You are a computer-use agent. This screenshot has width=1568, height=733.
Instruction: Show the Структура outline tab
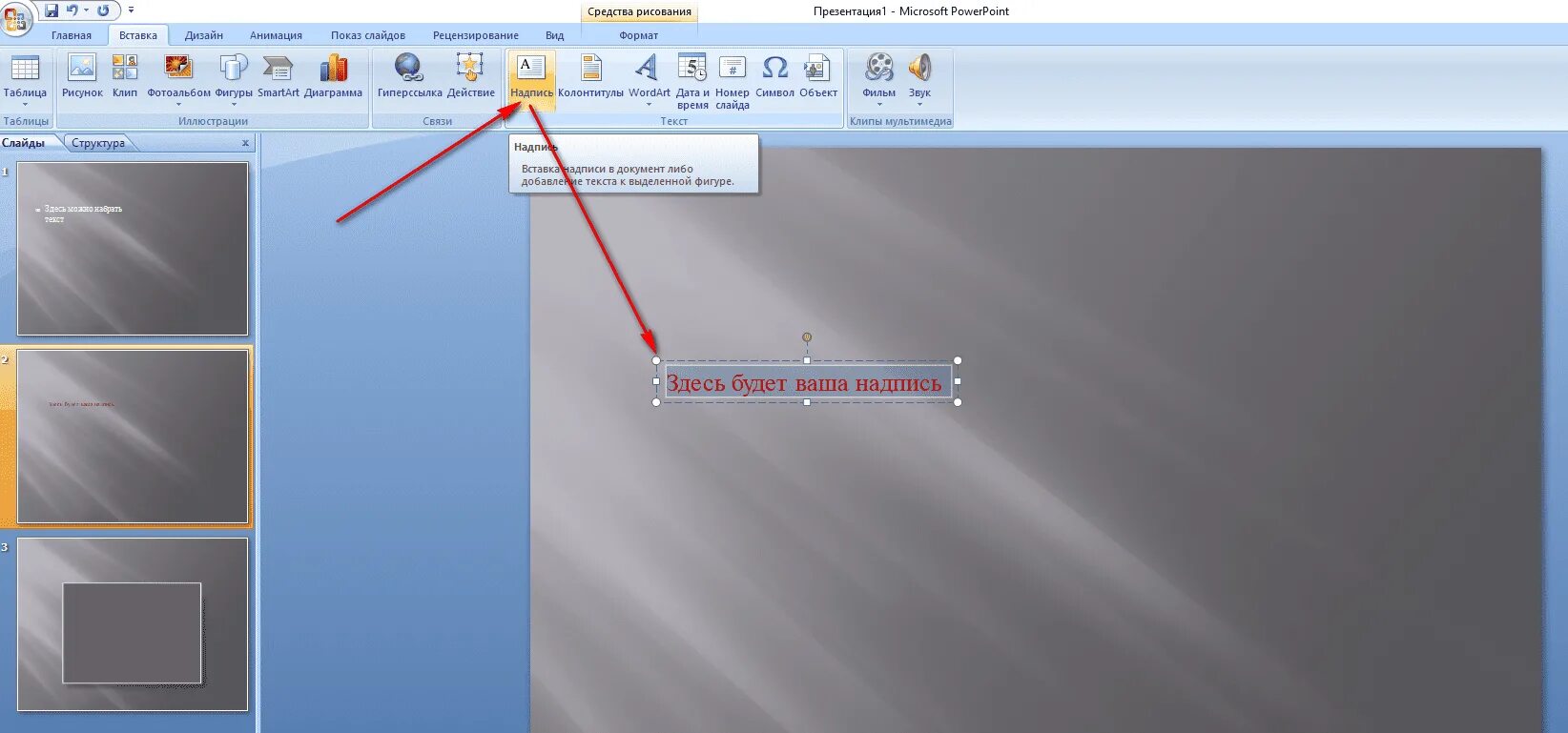(x=98, y=143)
